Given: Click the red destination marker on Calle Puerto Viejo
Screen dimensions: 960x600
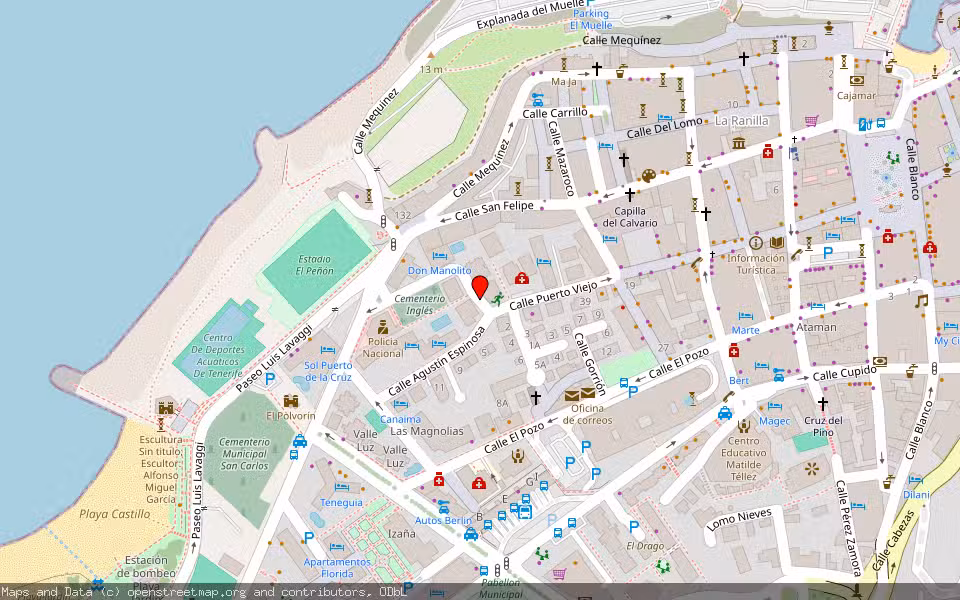Looking at the screenshot, I should point(481,288).
